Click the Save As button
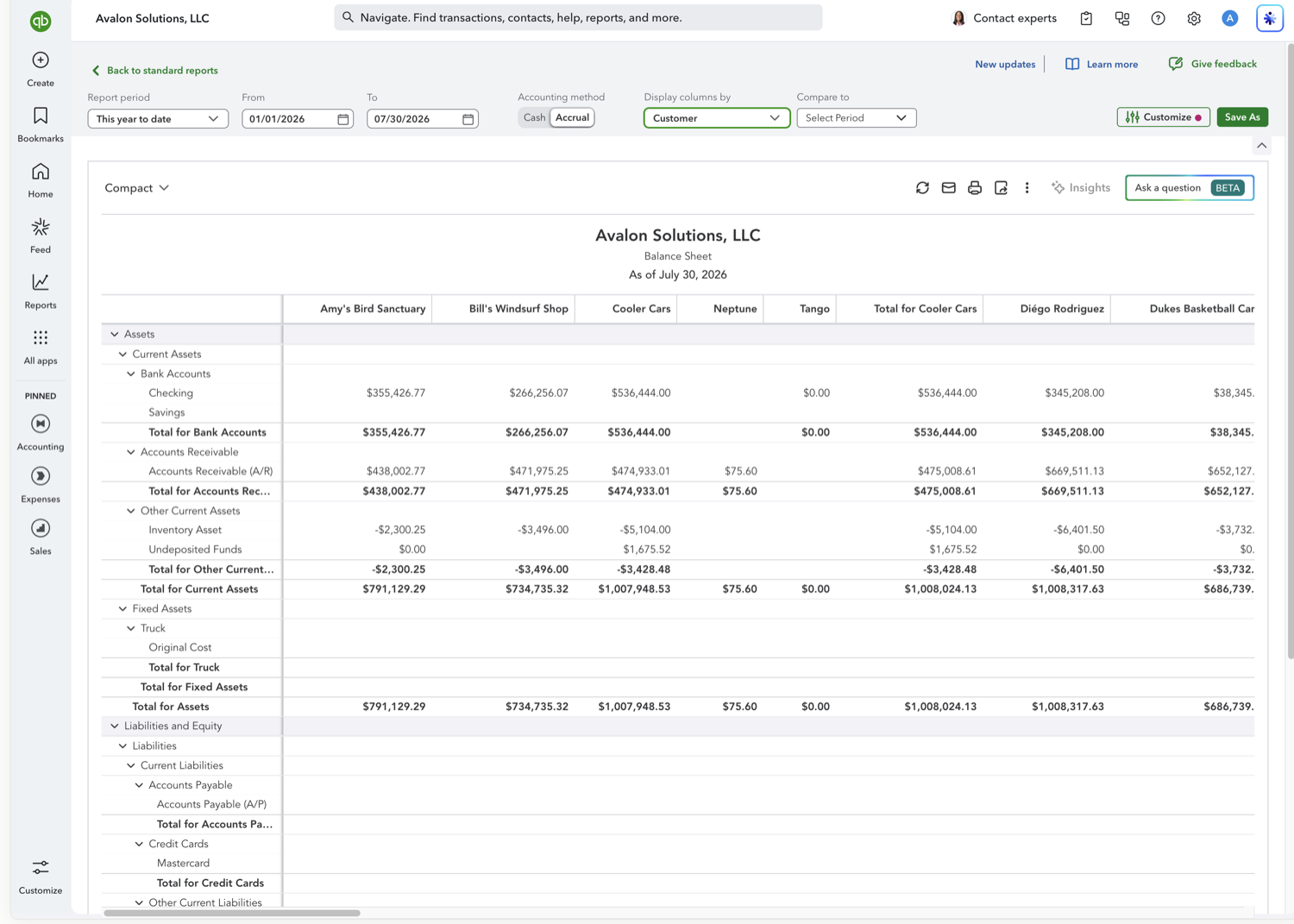 (1242, 117)
